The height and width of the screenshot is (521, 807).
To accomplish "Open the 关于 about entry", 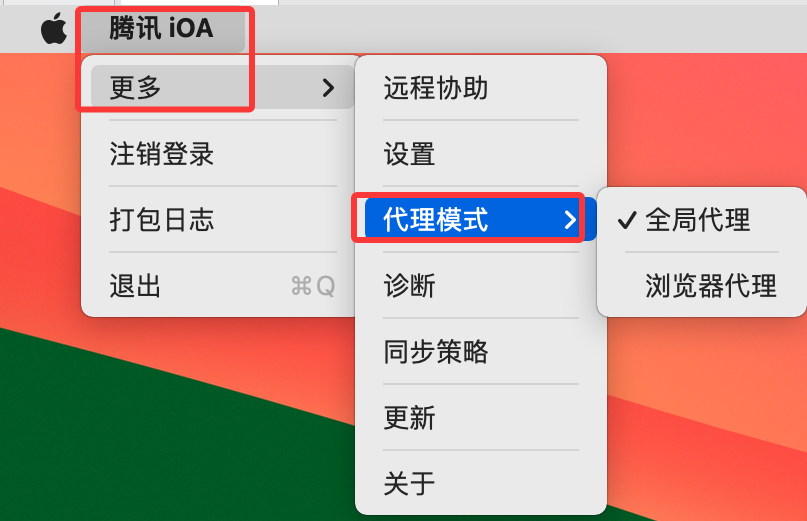I will point(481,483).
